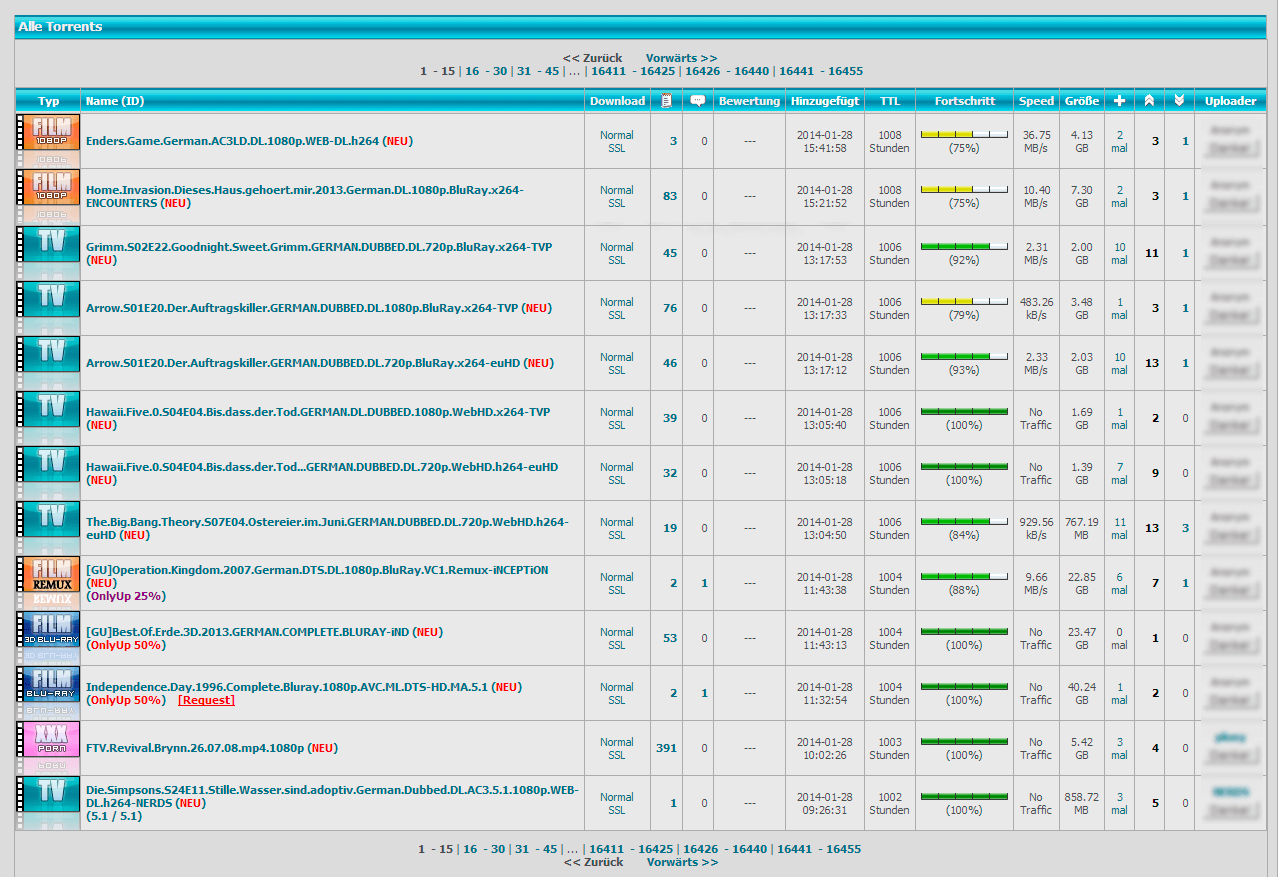Image resolution: width=1278 pixels, height=877 pixels.
Task: Select the Alle Torrents title bar
Action: pos(640,27)
